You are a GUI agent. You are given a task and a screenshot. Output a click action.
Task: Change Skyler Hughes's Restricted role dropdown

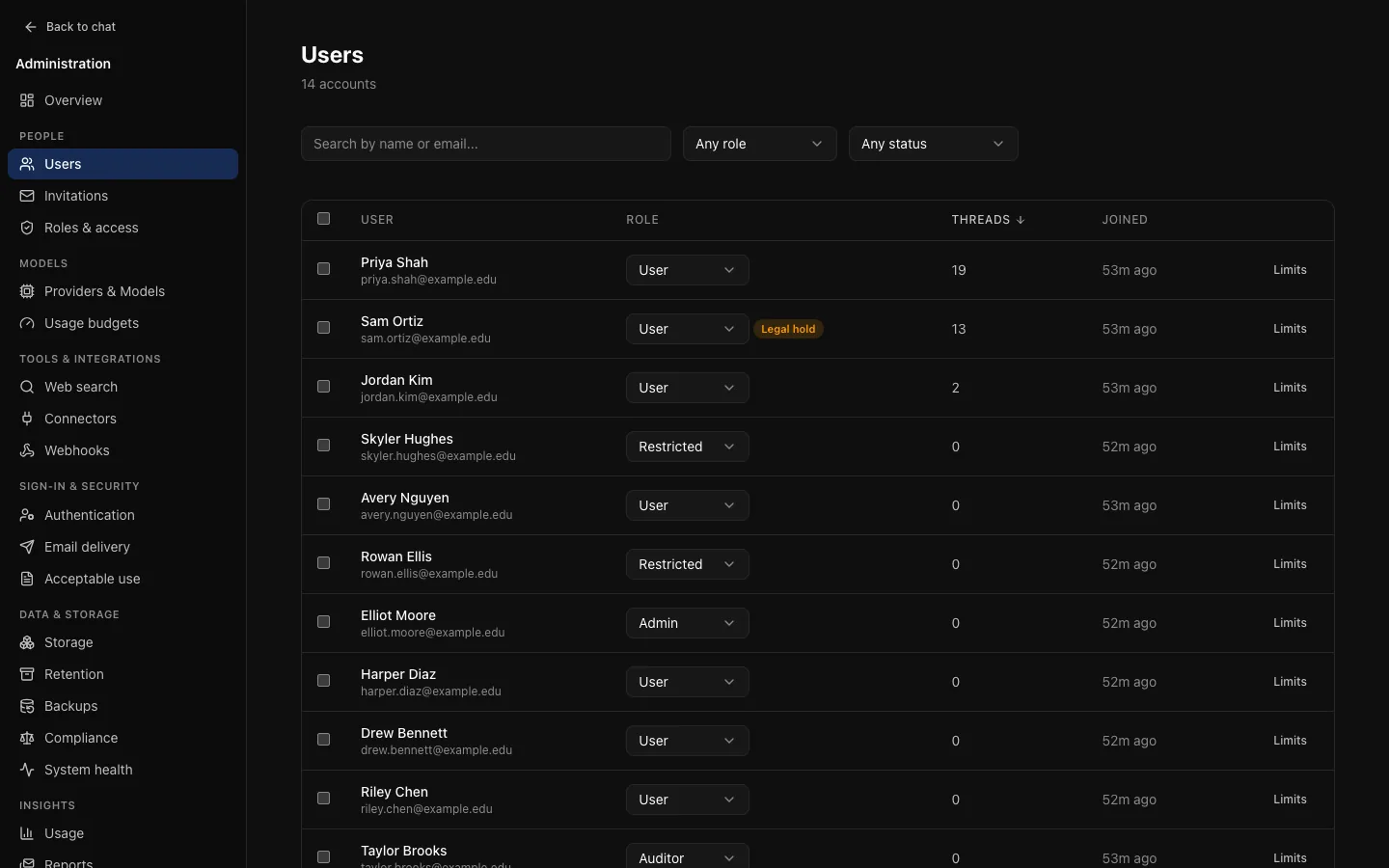point(688,447)
